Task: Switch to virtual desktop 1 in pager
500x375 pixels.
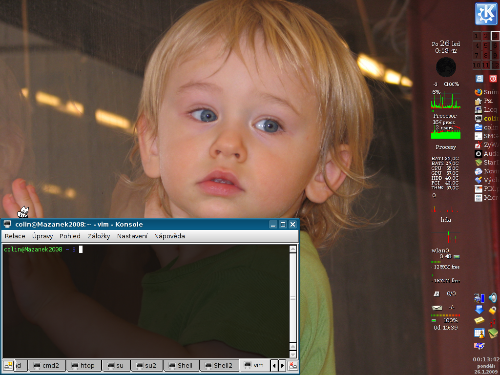Action: pyautogui.click(x=477, y=36)
